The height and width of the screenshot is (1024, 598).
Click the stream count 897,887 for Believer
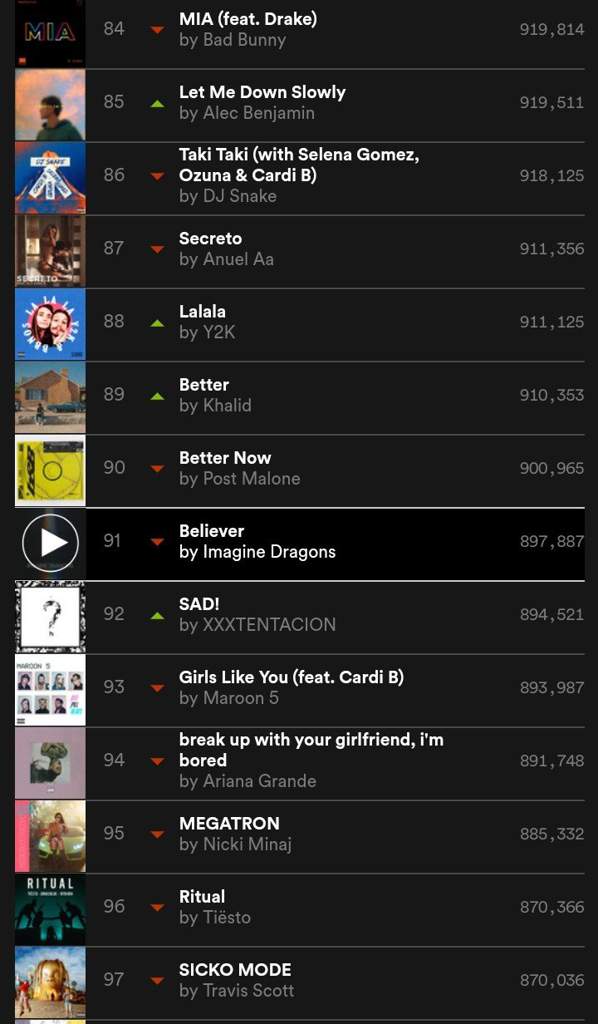(552, 541)
